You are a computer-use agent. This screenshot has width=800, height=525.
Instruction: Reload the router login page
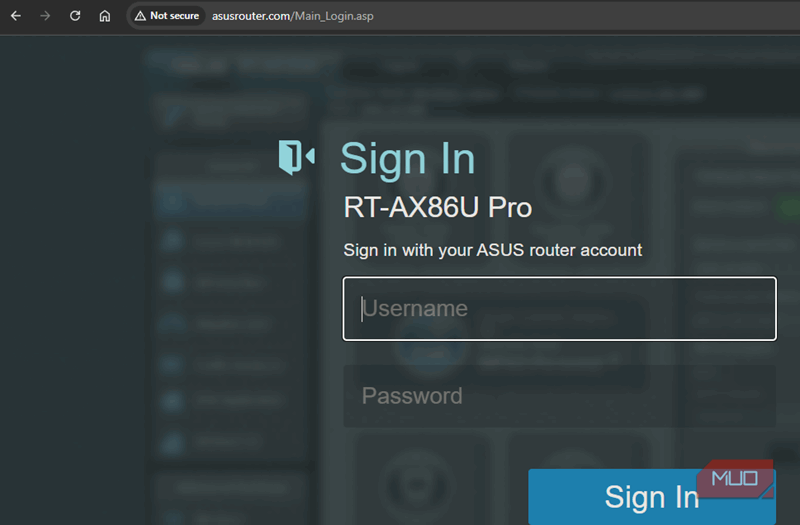75,16
